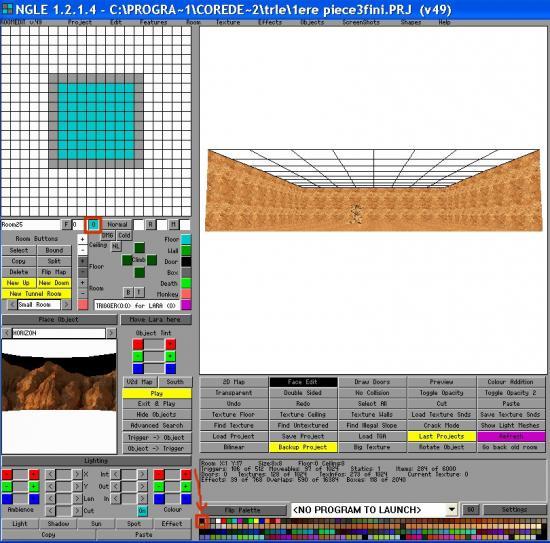Click the Backup Project button

pos(303,447)
